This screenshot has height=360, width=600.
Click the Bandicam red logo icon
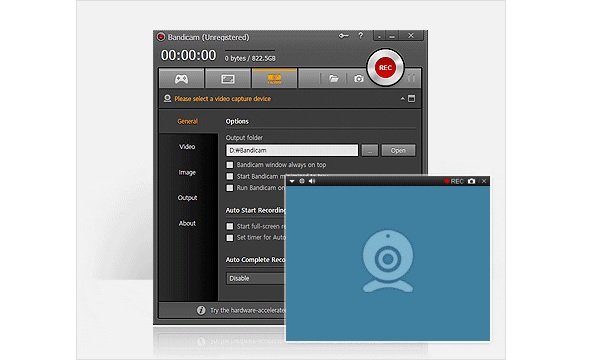pos(161,37)
